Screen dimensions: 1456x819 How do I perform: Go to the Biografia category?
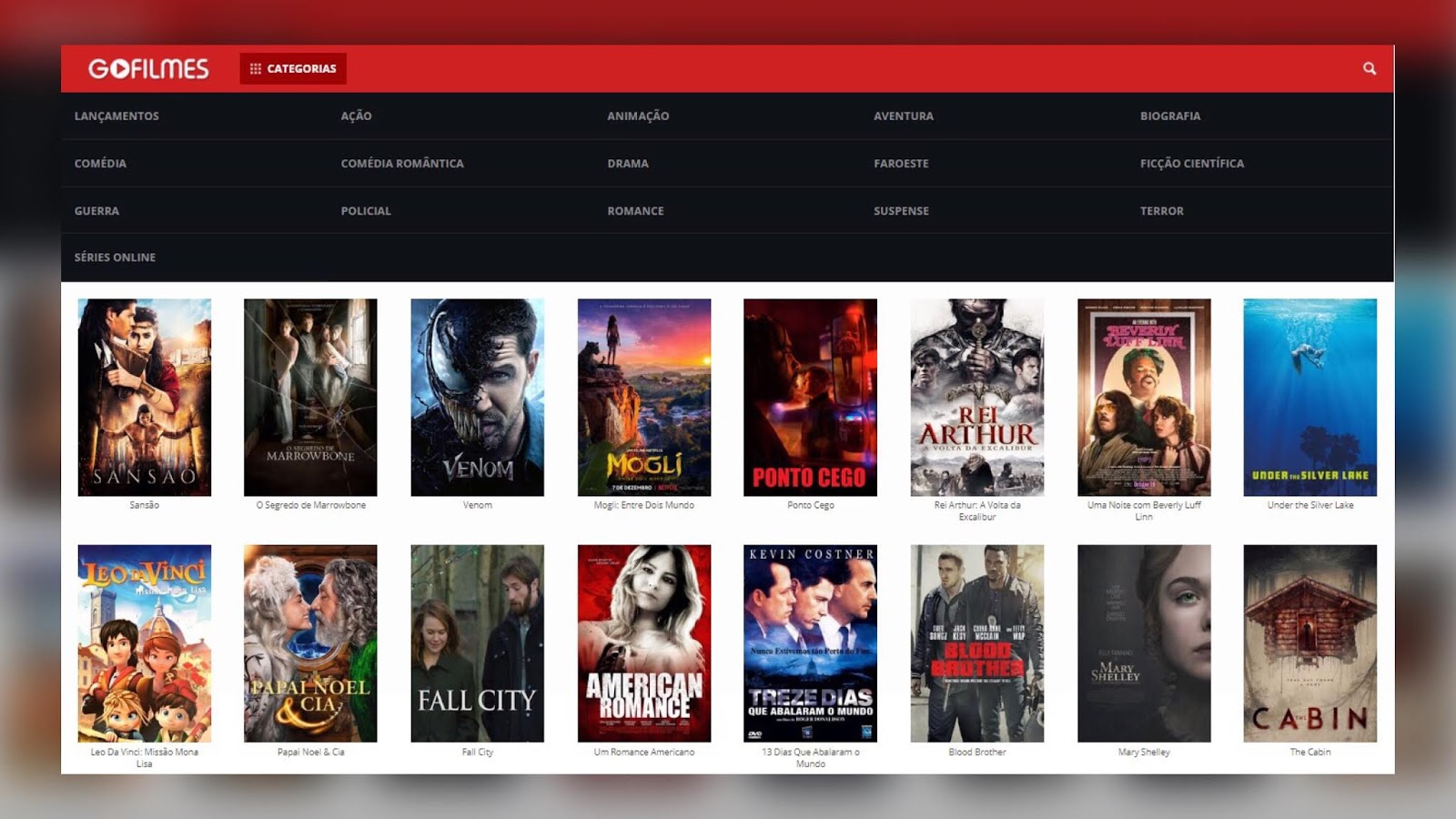coord(1170,116)
